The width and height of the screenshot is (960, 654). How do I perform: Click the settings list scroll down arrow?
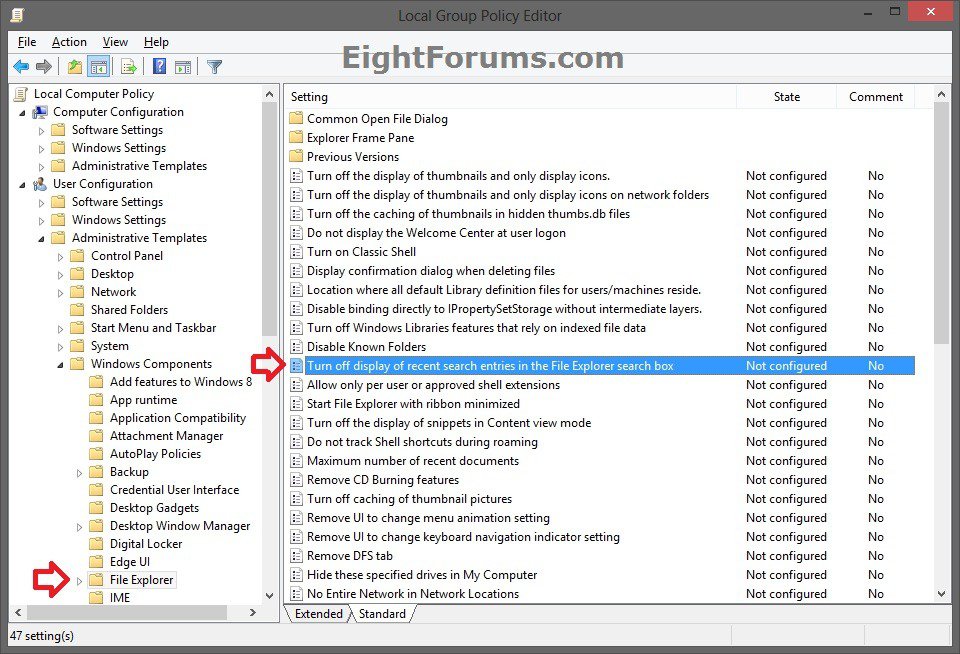click(941, 593)
